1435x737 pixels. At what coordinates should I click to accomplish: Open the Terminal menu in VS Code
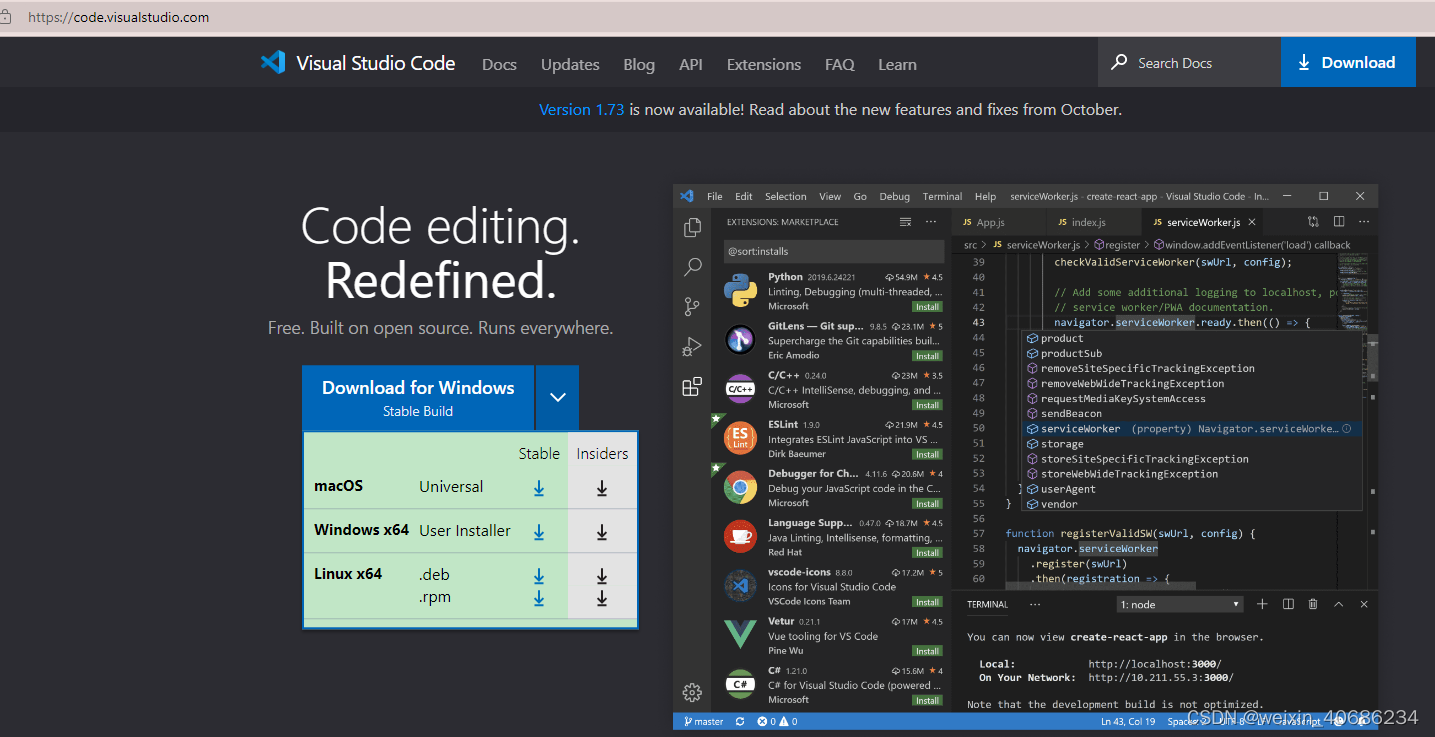pos(941,196)
